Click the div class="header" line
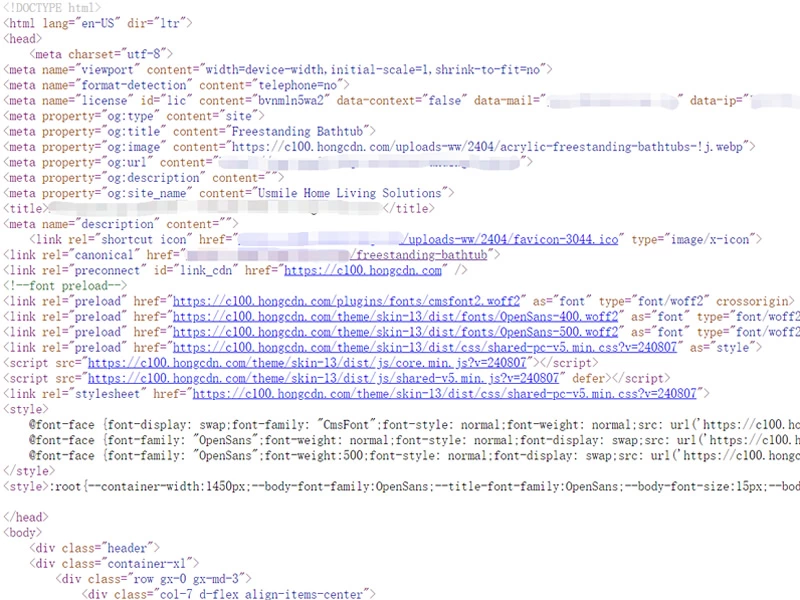This screenshot has width=800, height=600. pyautogui.click(x=94, y=548)
